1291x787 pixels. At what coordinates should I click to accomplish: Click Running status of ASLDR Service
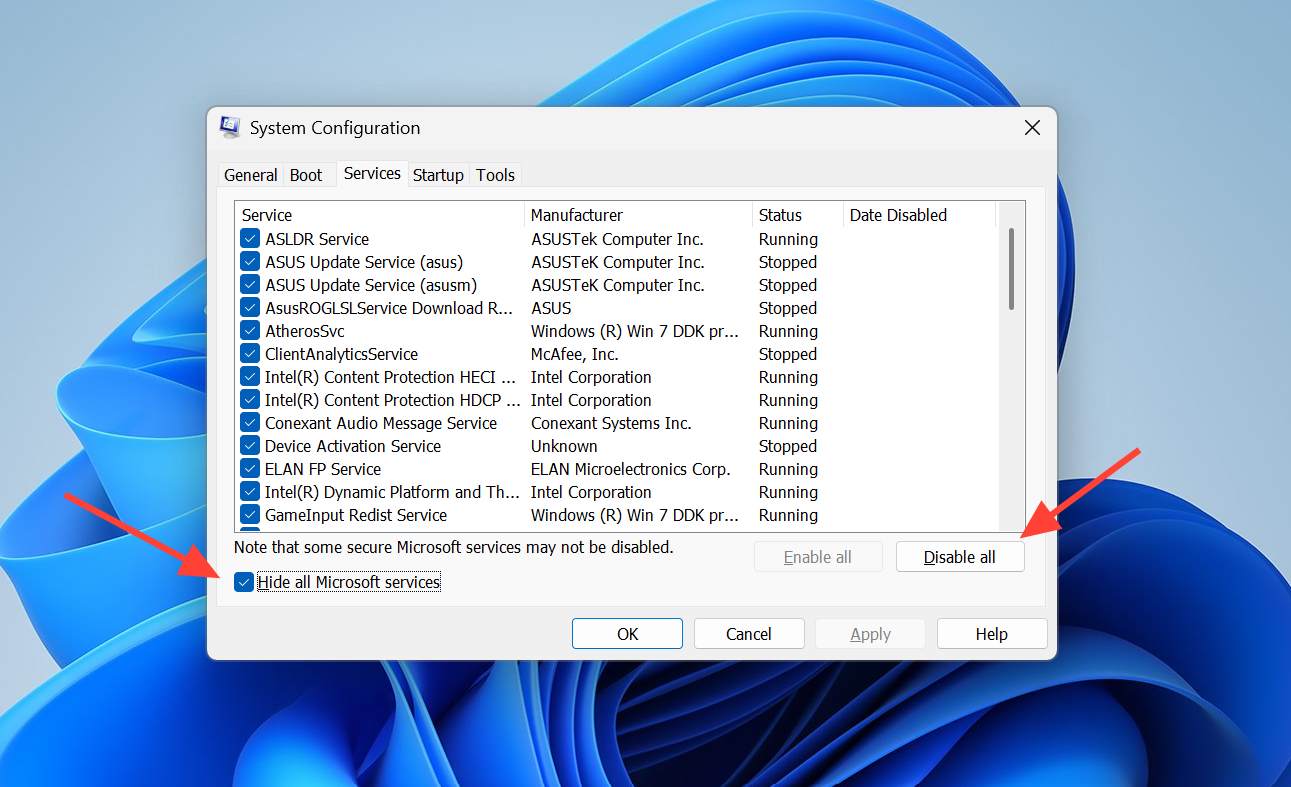click(x=788, y=239)
